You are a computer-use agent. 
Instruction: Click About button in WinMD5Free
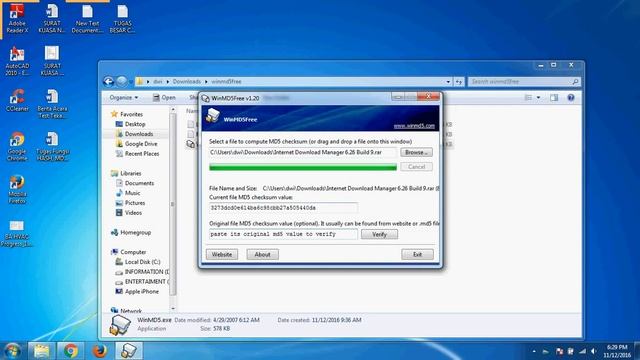click(262, 254)
